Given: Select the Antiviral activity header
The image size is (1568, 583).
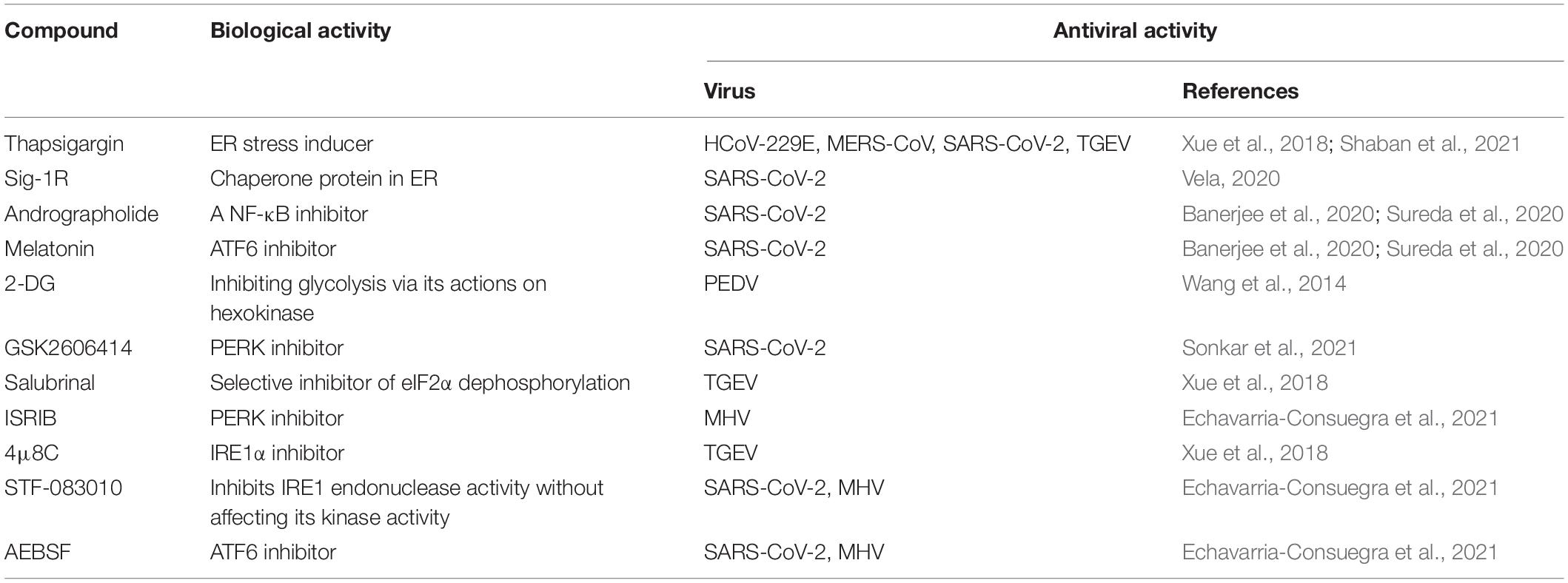Looking at the screenshot, I should point(1135,30).
